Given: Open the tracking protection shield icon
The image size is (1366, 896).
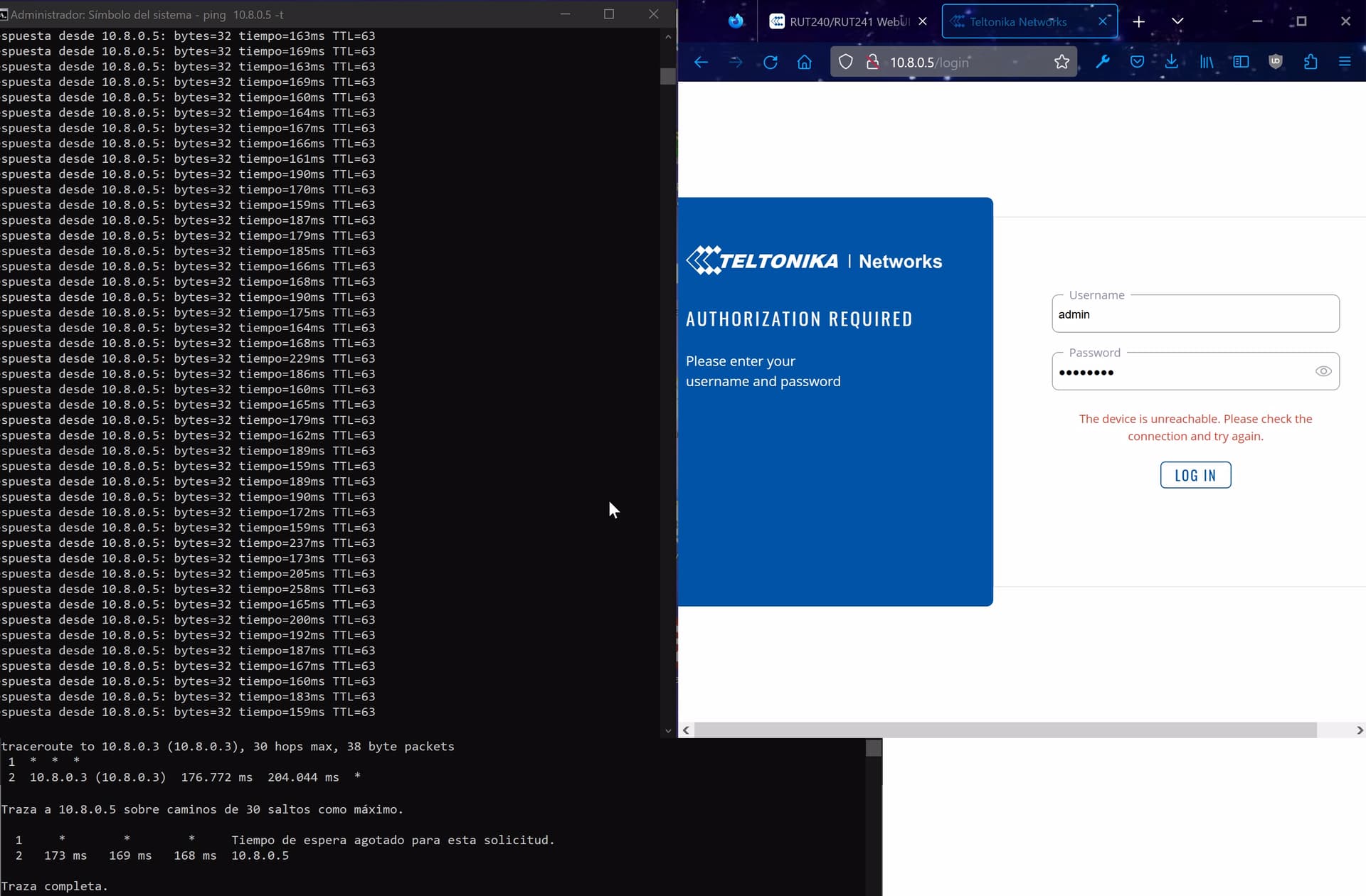Looking at the screenshot, I should coord(845,62).
